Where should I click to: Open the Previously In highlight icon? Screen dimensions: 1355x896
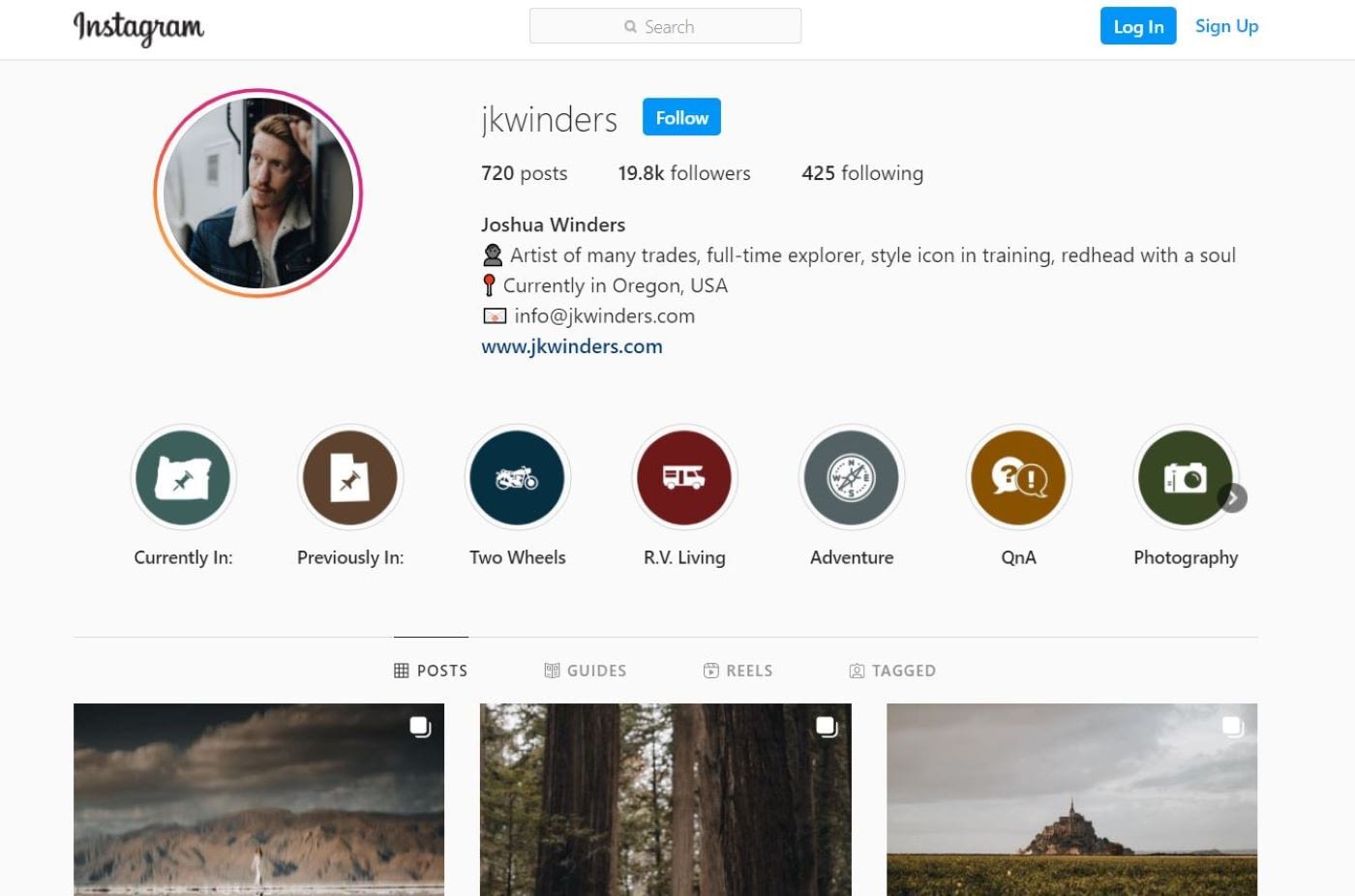(350, 478)
